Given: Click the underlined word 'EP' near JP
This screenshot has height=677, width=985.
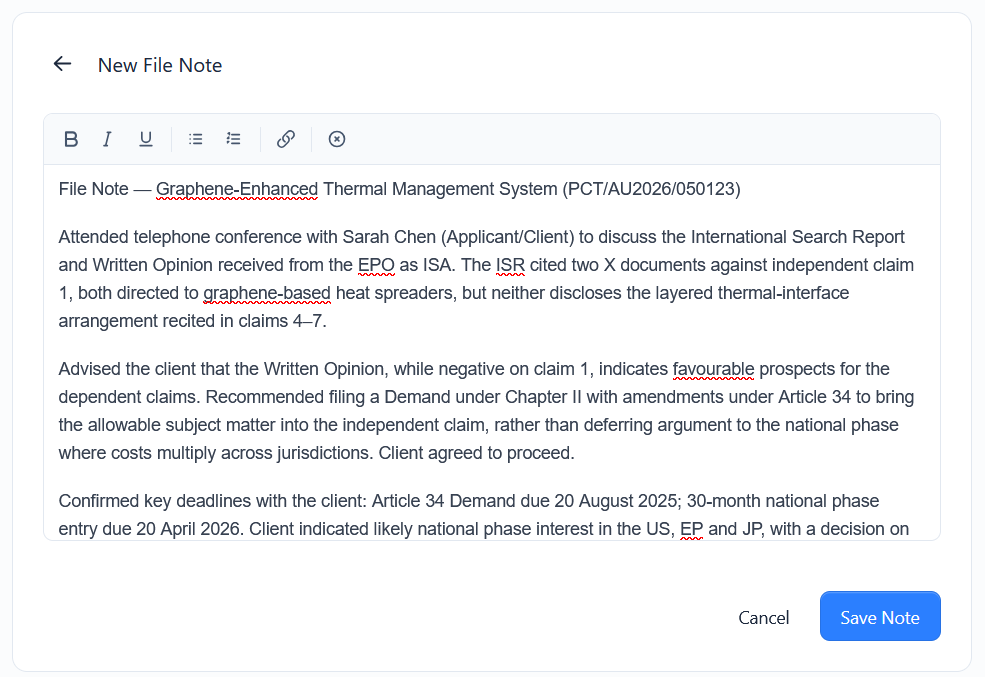Looking at the screenshot, I should (692, 529).
